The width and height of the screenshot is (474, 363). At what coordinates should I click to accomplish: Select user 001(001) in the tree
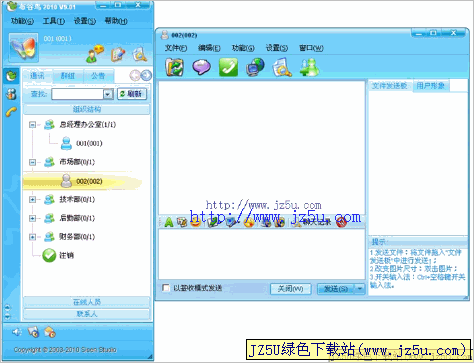[82, 143]
